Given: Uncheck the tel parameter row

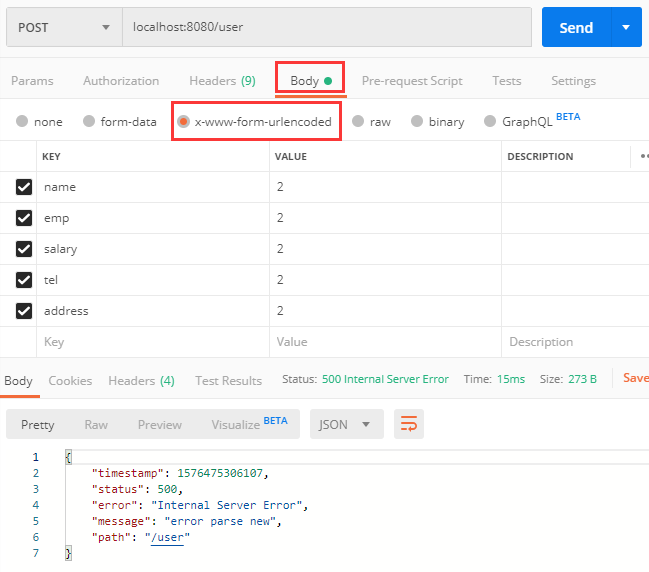Looking at the screenshot, I should pos(24,280).
